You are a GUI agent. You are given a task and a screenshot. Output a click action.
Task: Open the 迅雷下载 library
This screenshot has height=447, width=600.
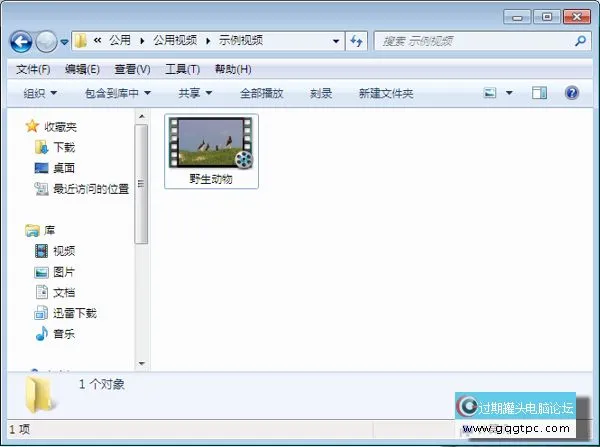tap(65, 313)
